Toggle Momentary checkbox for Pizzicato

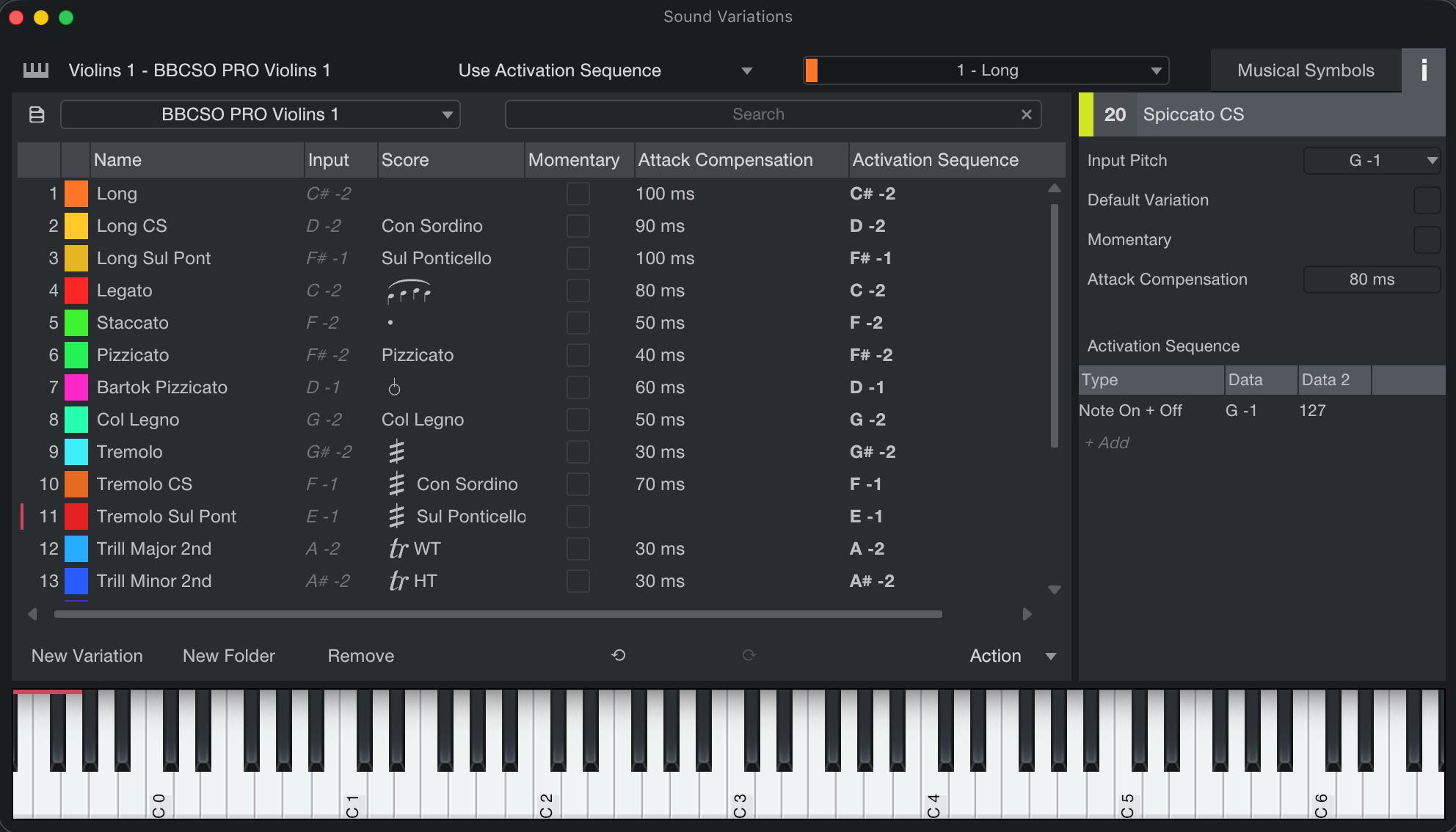578,355
